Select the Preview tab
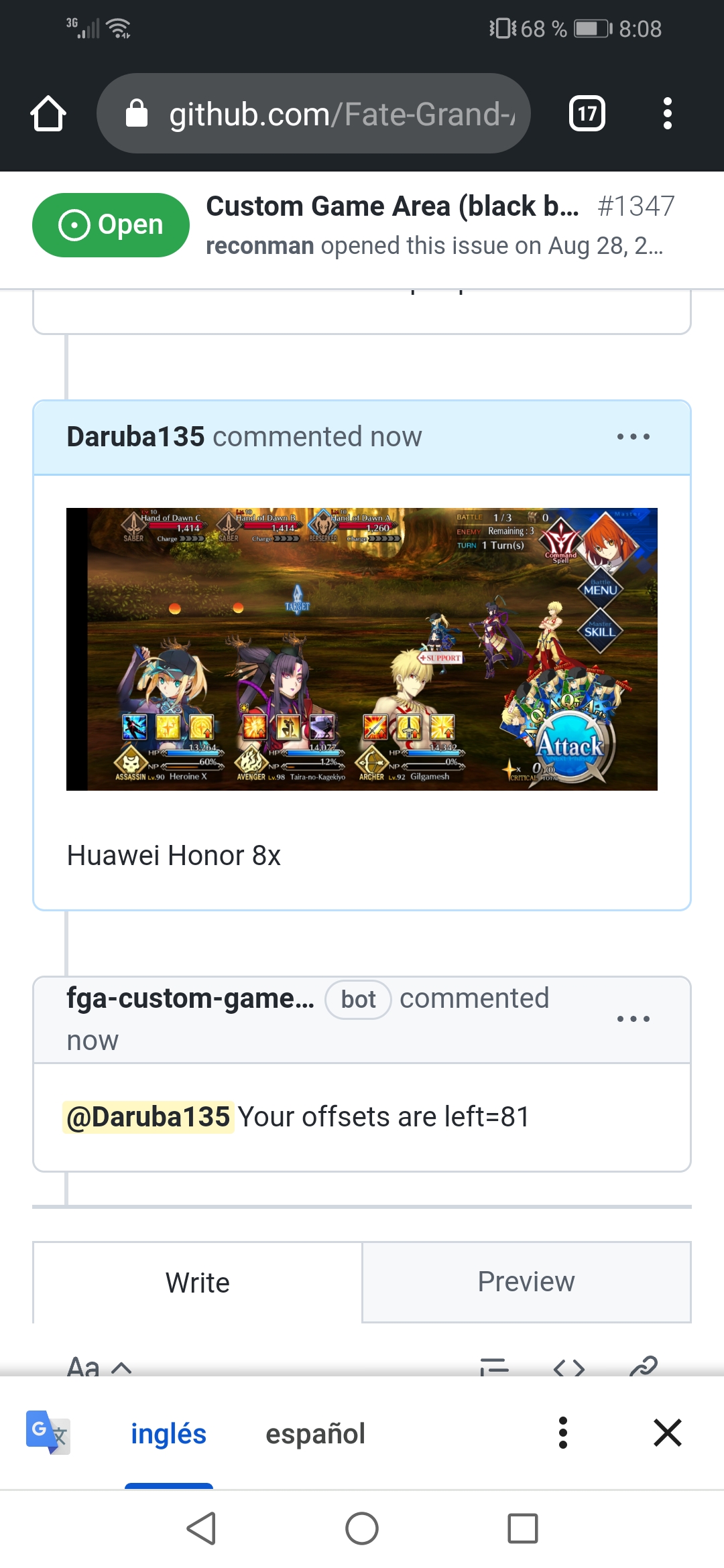 [526, 1282]
